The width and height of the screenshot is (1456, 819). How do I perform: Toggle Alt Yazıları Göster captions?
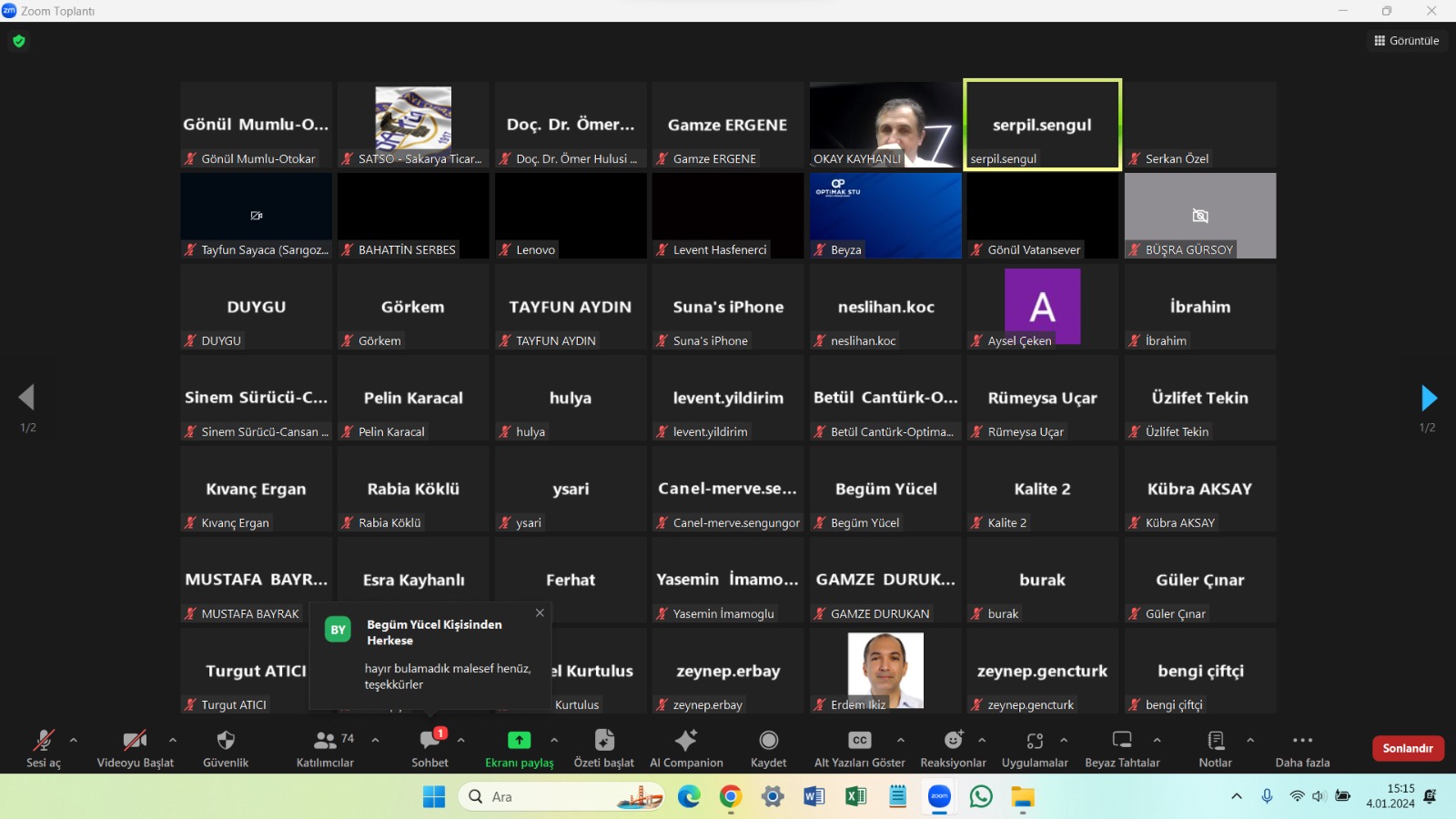point(859,741)
